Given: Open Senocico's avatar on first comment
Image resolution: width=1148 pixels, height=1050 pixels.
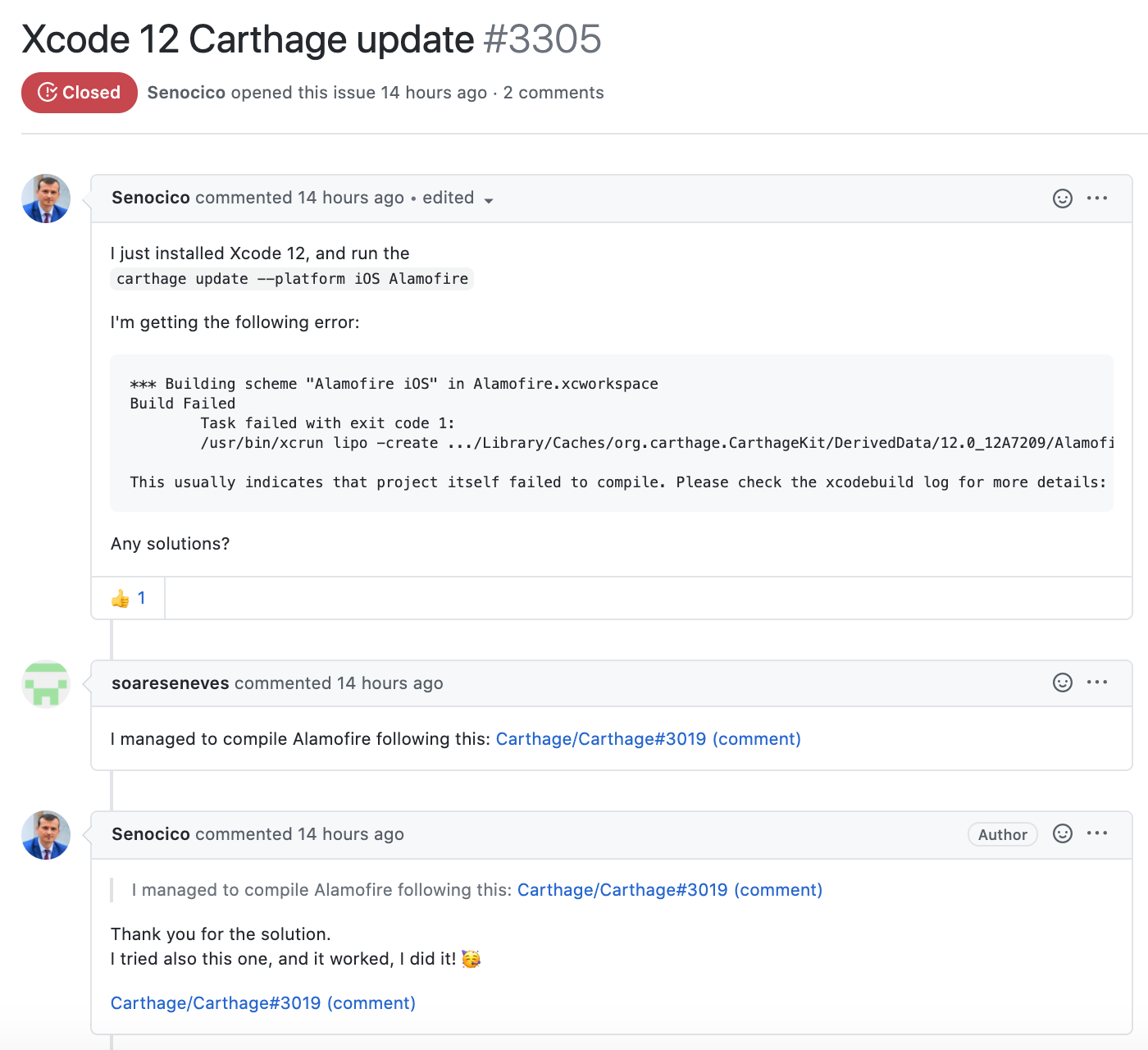Looking at the screenshot, I should click(x=46, y=199).
